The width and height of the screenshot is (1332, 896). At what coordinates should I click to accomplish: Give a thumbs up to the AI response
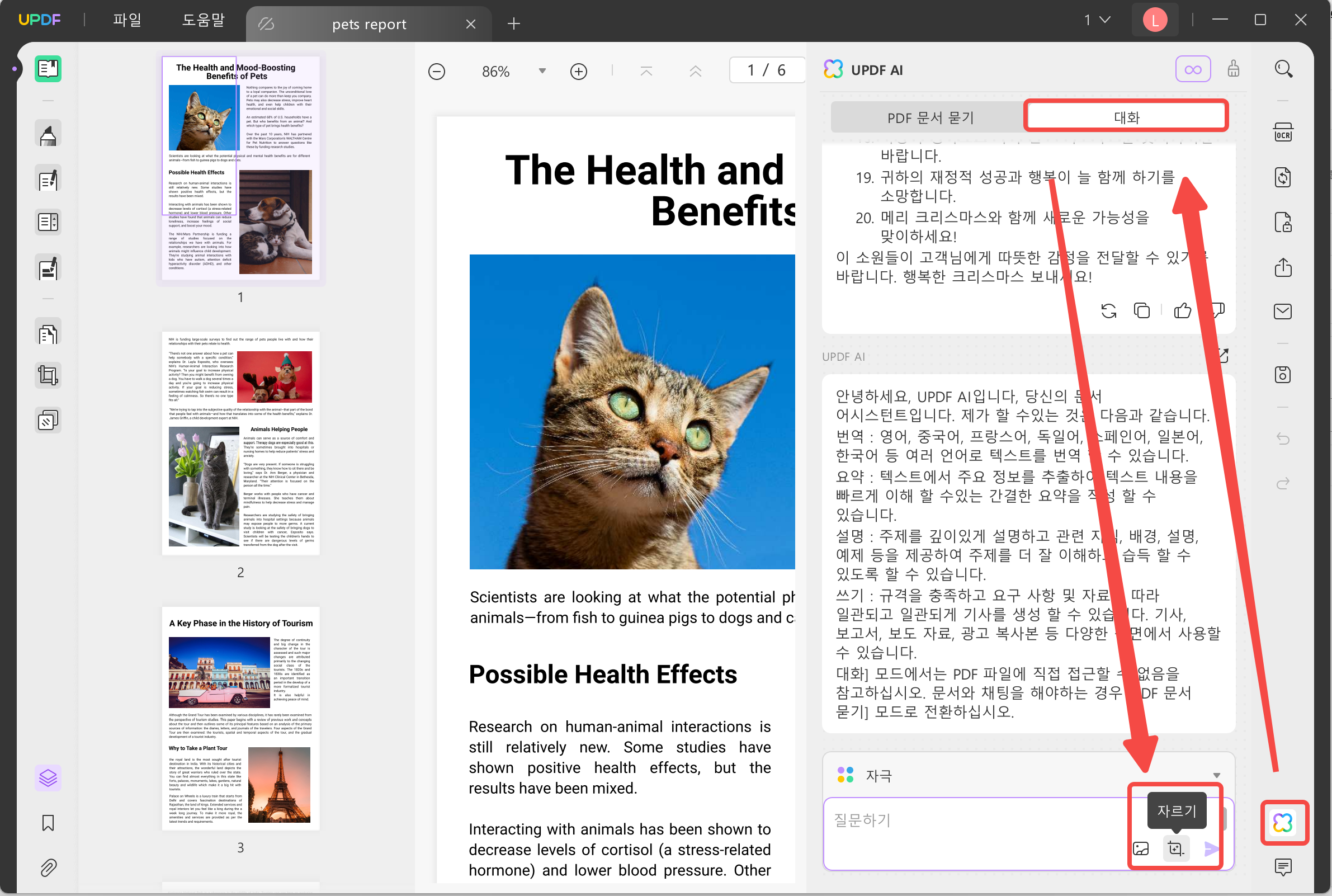(x=1182, y=310)
